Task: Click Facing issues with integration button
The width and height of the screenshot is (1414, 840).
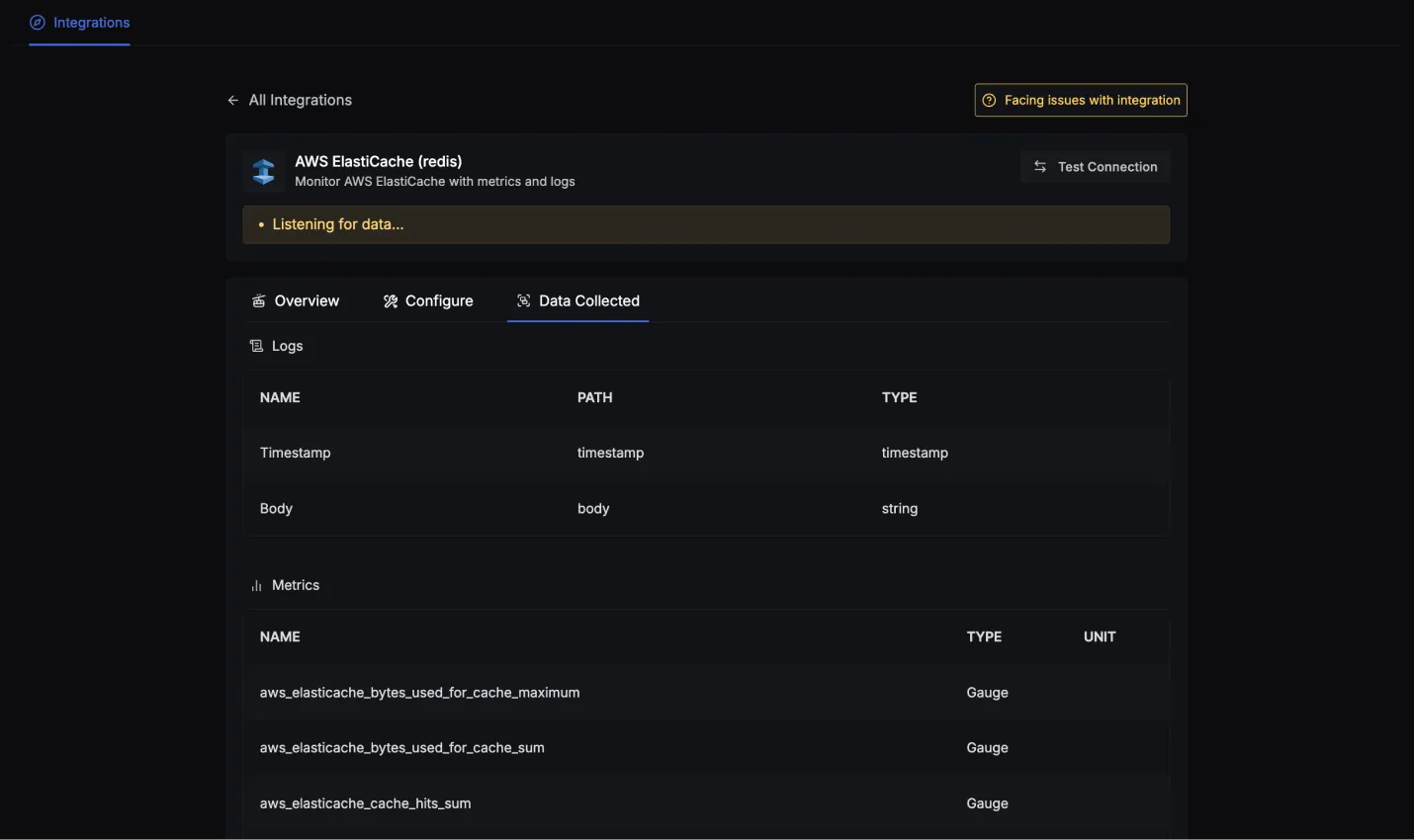Action: pyautogui.click(x=1081, y=100)
